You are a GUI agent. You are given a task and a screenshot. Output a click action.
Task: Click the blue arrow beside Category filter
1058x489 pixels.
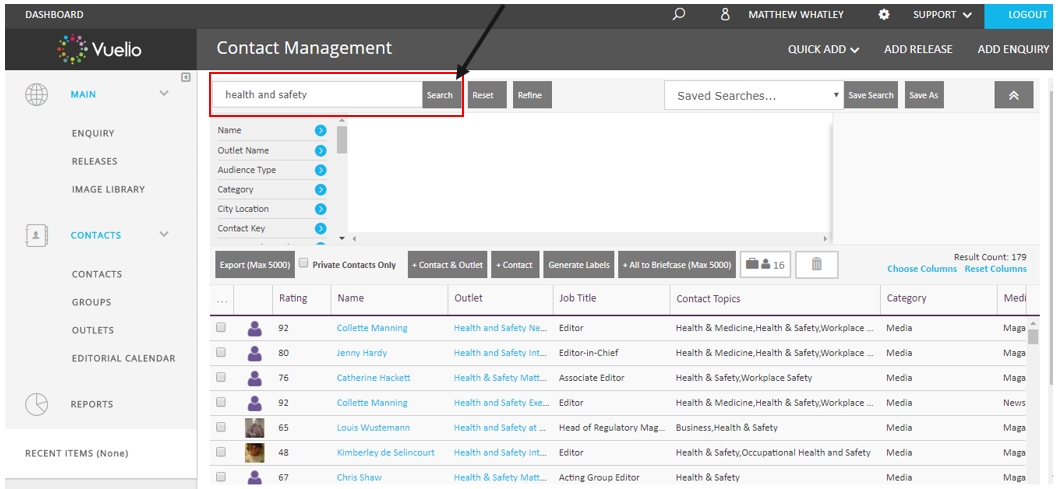tap(321, 190)
